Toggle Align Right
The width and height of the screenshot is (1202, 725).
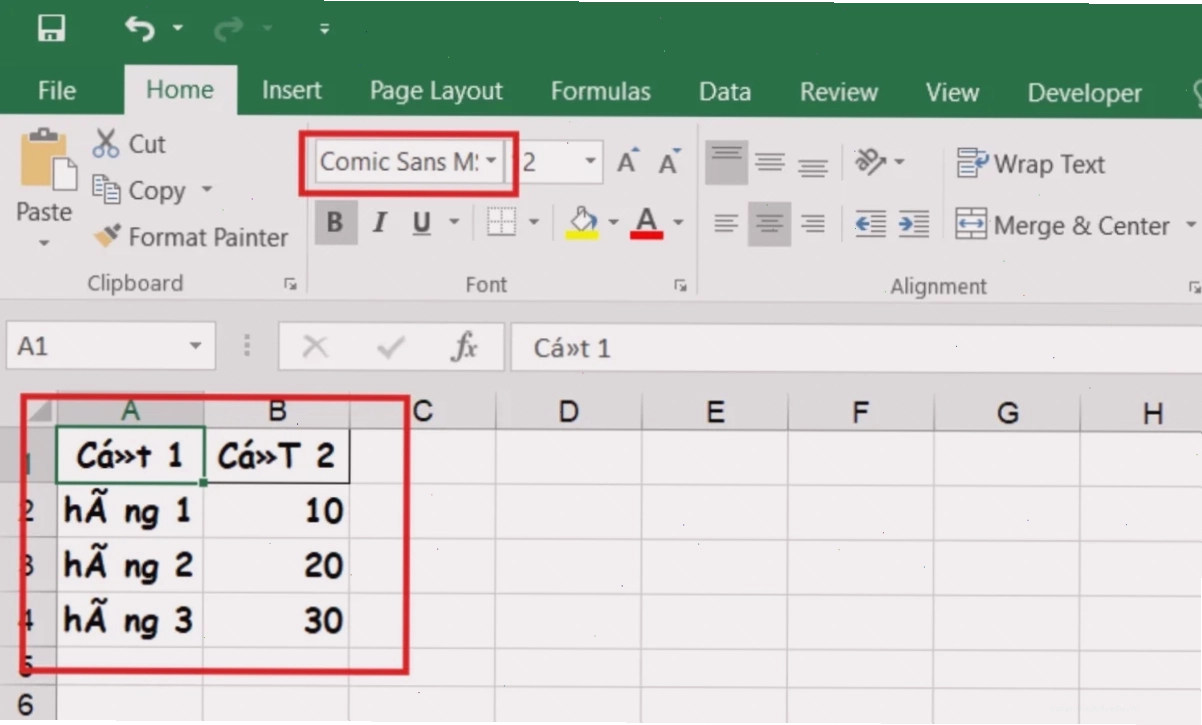(813, 224)
